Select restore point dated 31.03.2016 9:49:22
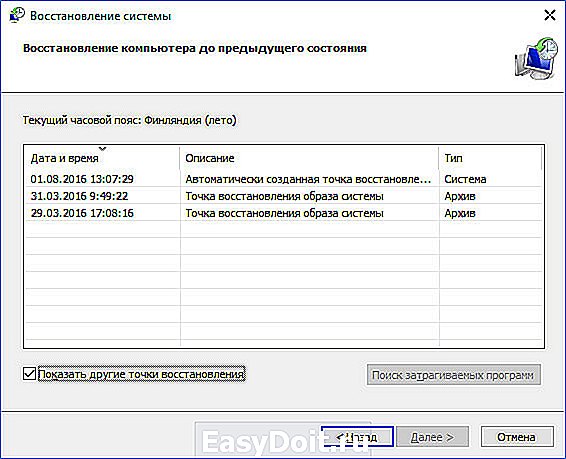Screen dimensions: 566x459 point(284,196)
